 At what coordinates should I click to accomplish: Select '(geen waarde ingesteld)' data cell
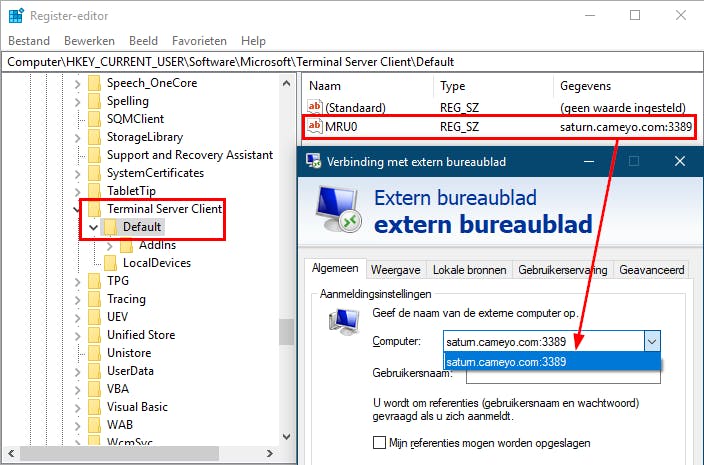click(623, 108)
